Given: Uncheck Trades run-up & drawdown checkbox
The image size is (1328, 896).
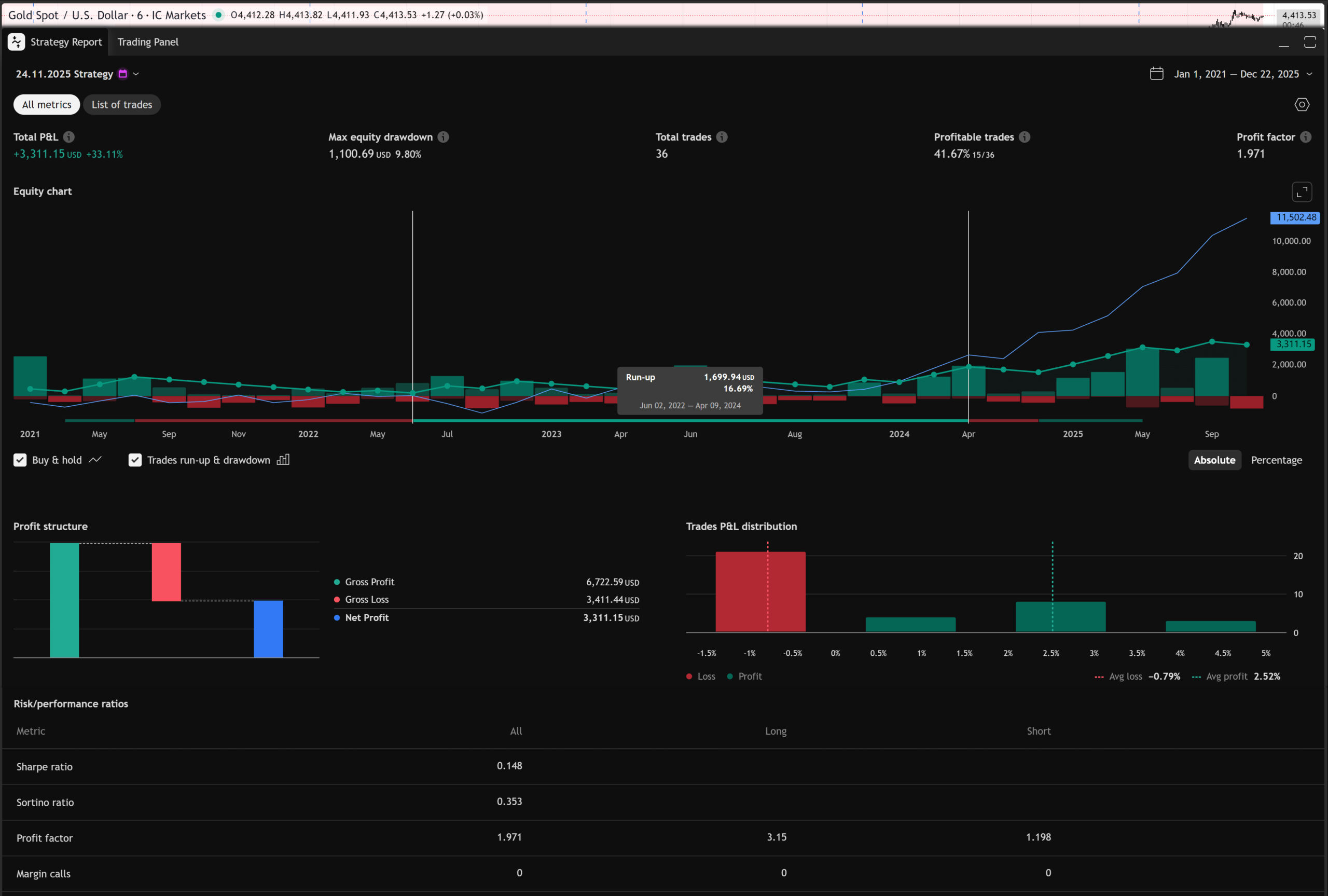Looking at the screenshot, I should pyautogui.click(x=135, y=460).
